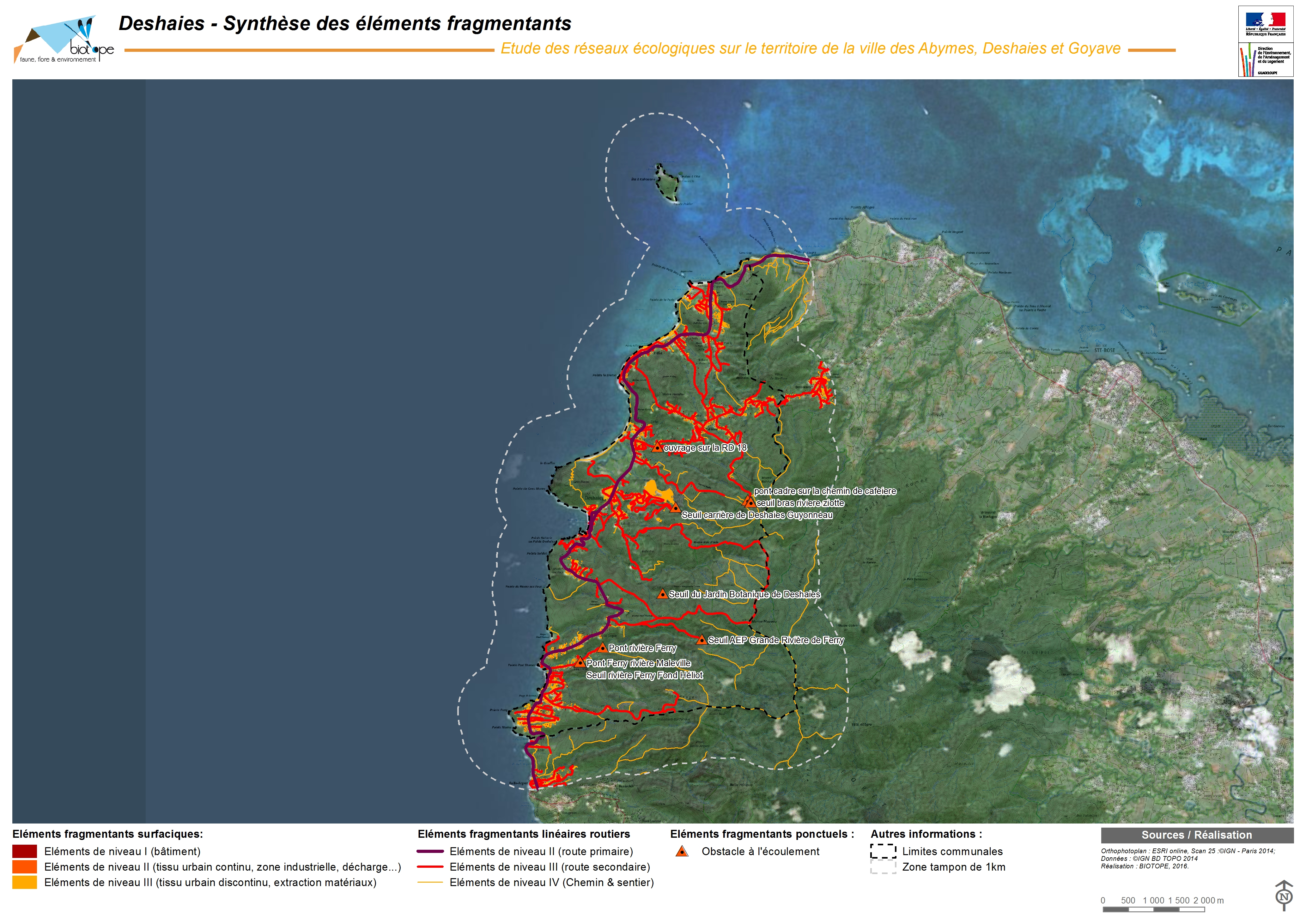Image resolution: width=1306 pixels, height=924 pixels.
Task: Select the Pont rivière Ferry obstacle marker
Action: [x=602, y=648]
